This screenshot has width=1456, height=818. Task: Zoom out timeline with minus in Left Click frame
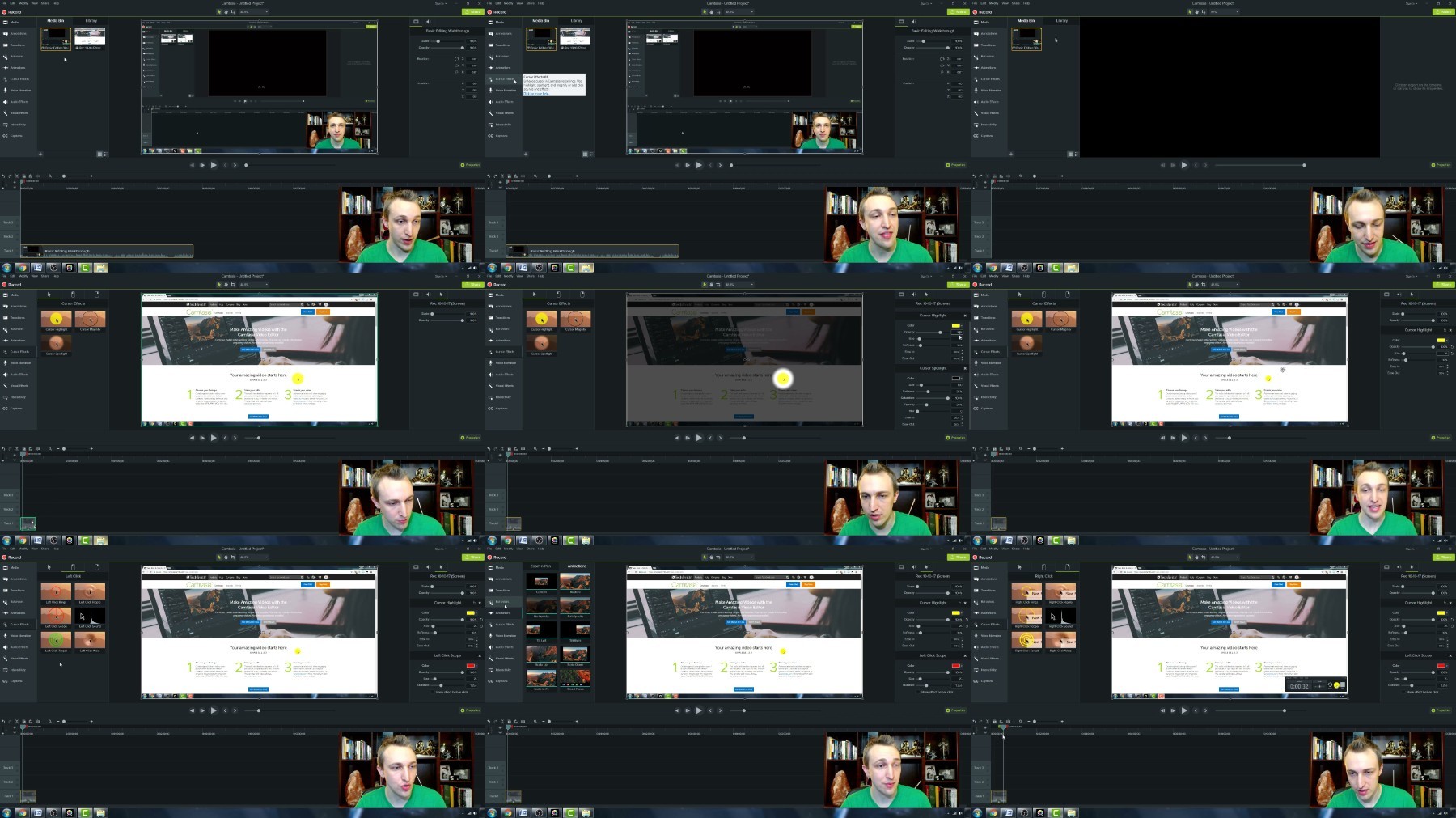tap(58, 721)
